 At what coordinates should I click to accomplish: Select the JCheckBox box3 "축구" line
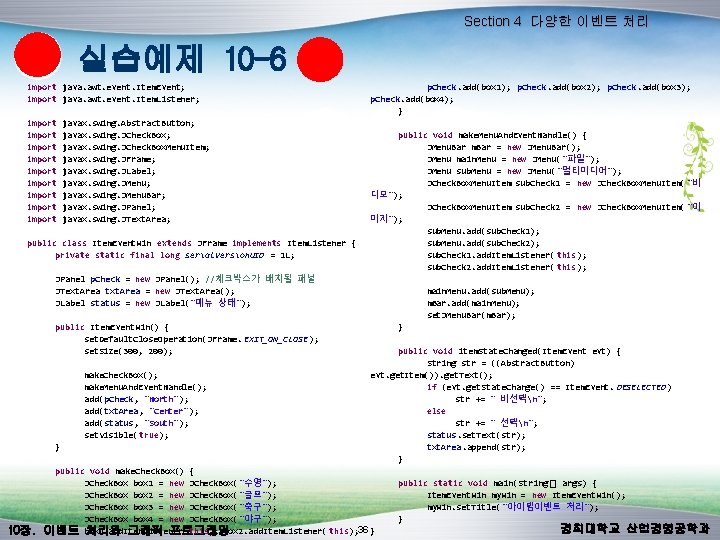point(180,507)
